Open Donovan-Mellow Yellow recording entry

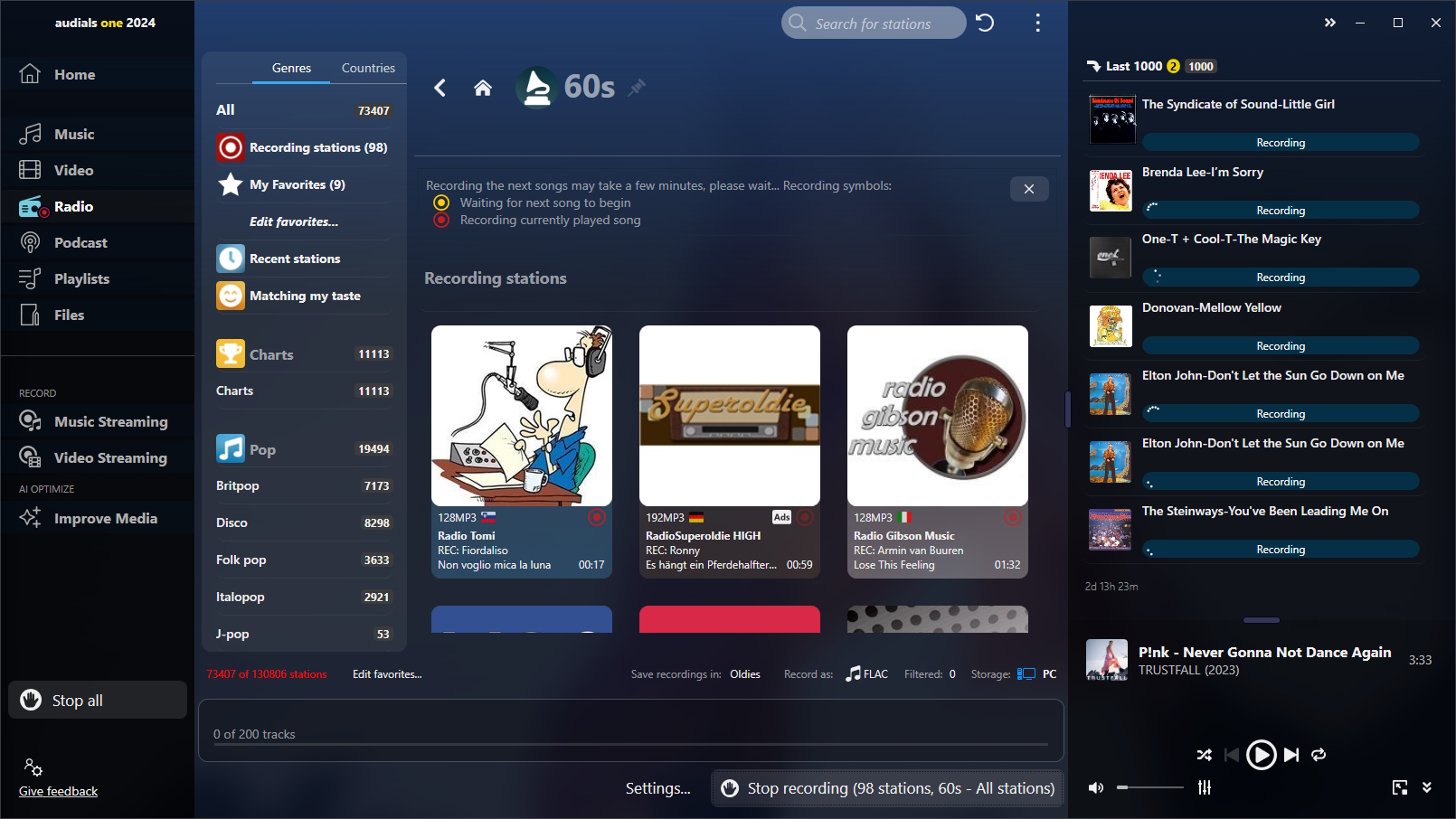[1253, 326]
